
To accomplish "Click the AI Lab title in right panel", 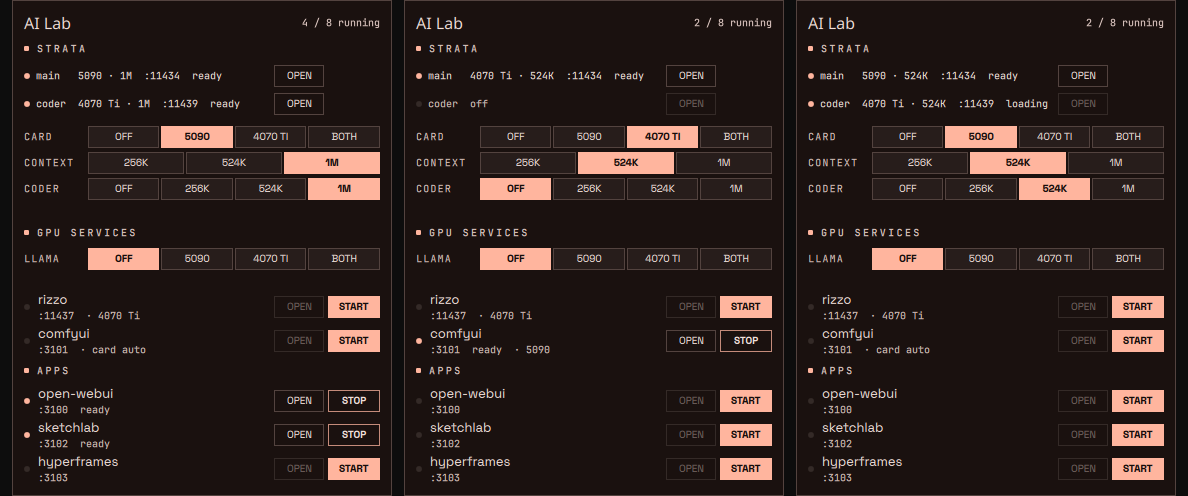I will [x=831, y=23].
